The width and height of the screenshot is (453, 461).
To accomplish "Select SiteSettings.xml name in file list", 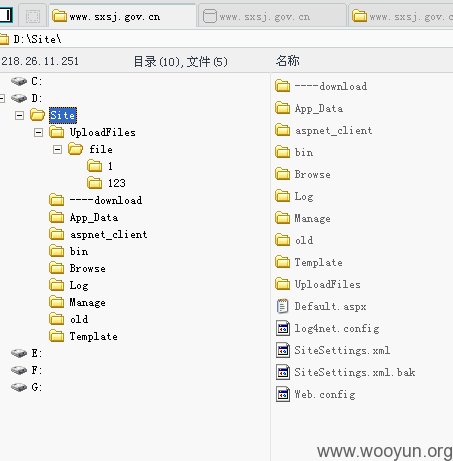I will click(342, 351).
